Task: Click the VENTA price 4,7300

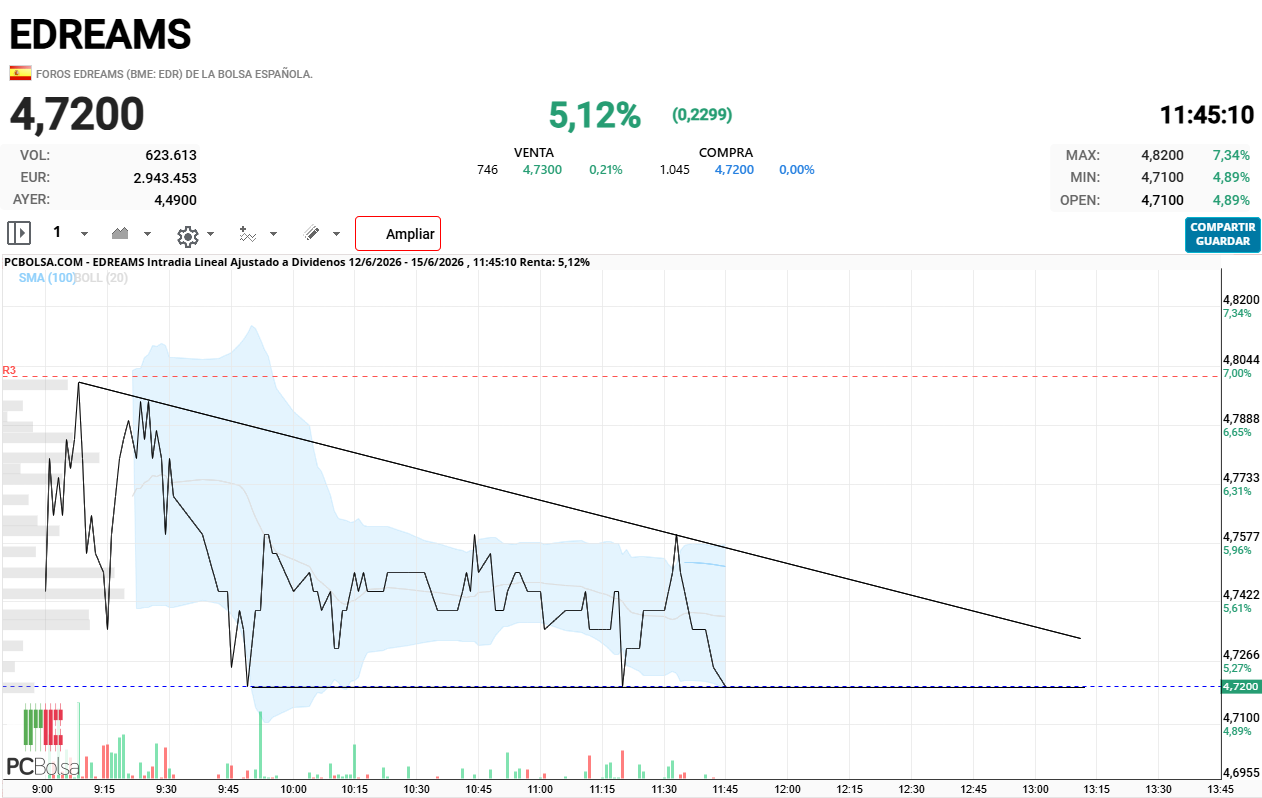Action: point(542,170)
